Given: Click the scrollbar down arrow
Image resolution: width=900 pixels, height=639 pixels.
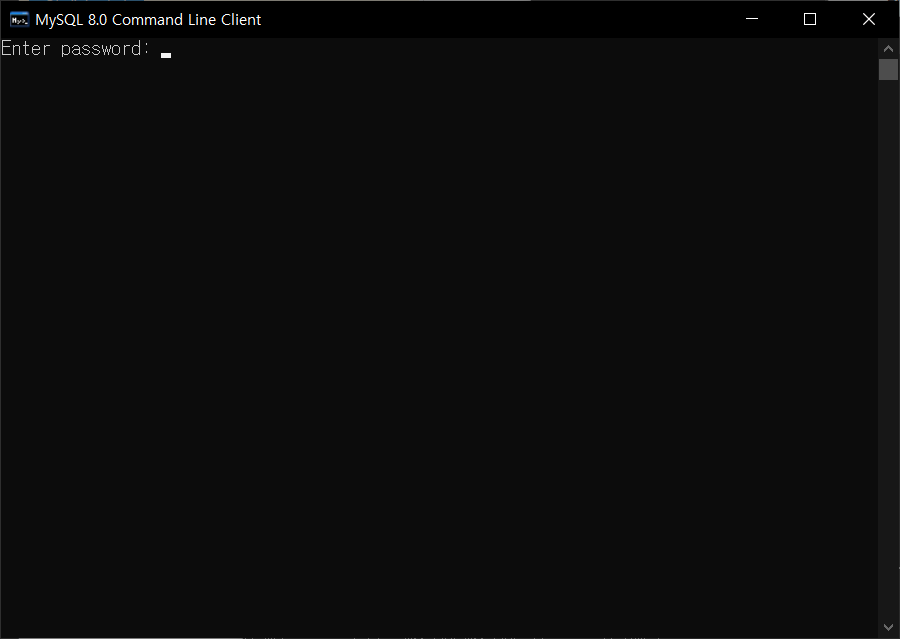Looking at the screenshot, I should [888, 627].
